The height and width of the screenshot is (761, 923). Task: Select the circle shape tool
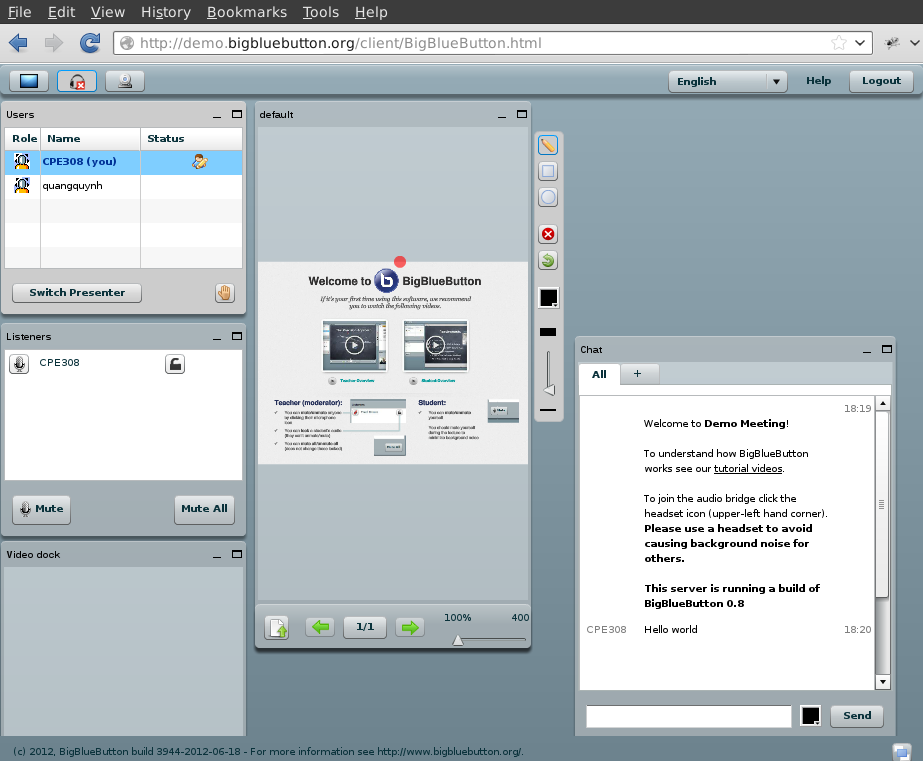pyautogui.click(x=548, y=198)
